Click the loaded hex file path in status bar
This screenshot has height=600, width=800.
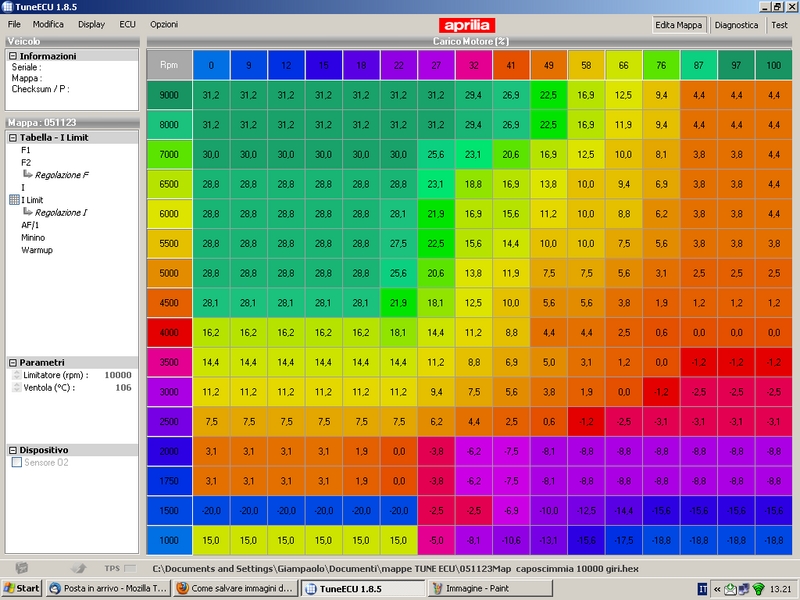[x=395, y=568]
